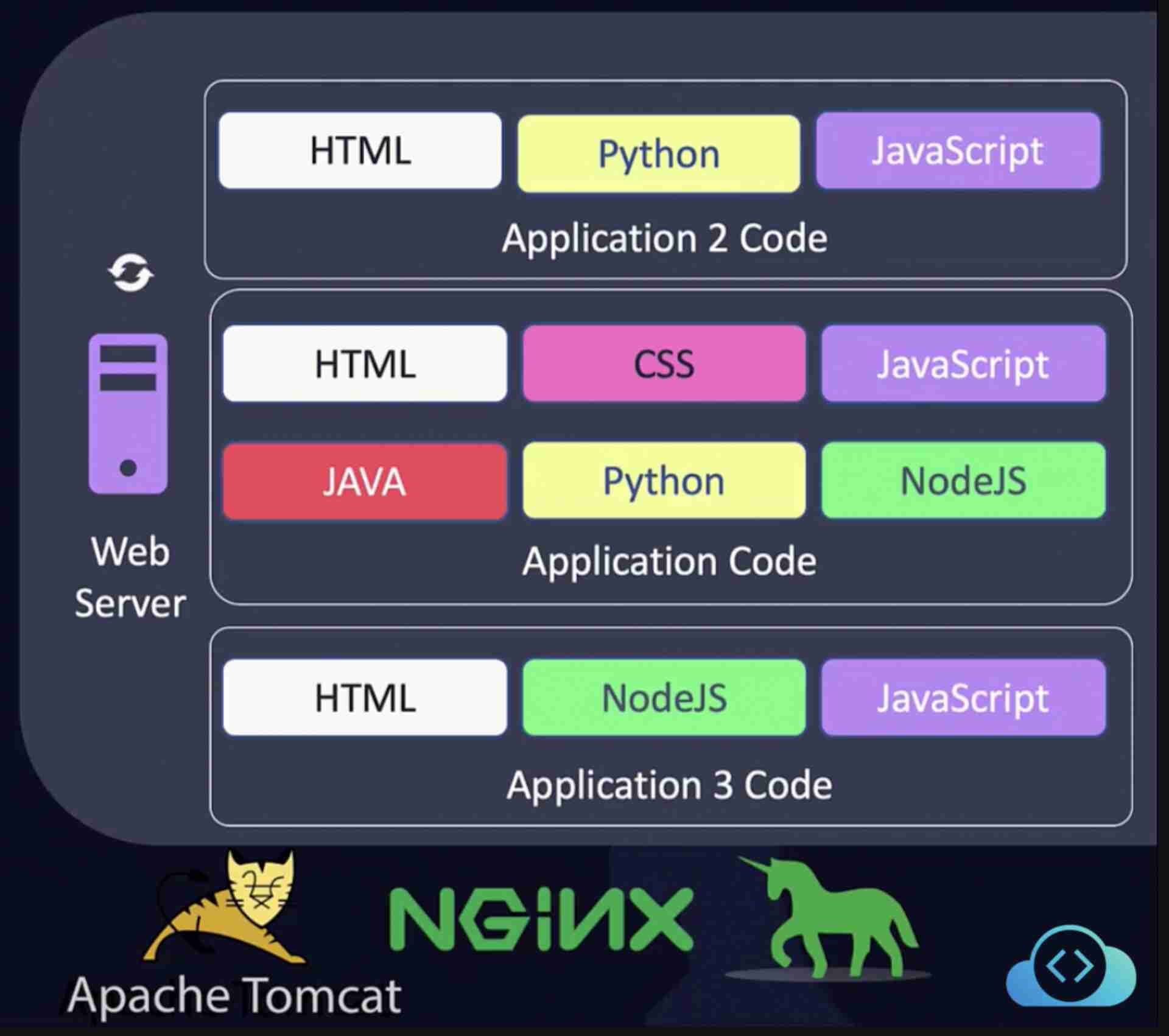Click NodeJS block next to Python
This screenshot has width=1169, height=1036.
click(x=963, y=480)
